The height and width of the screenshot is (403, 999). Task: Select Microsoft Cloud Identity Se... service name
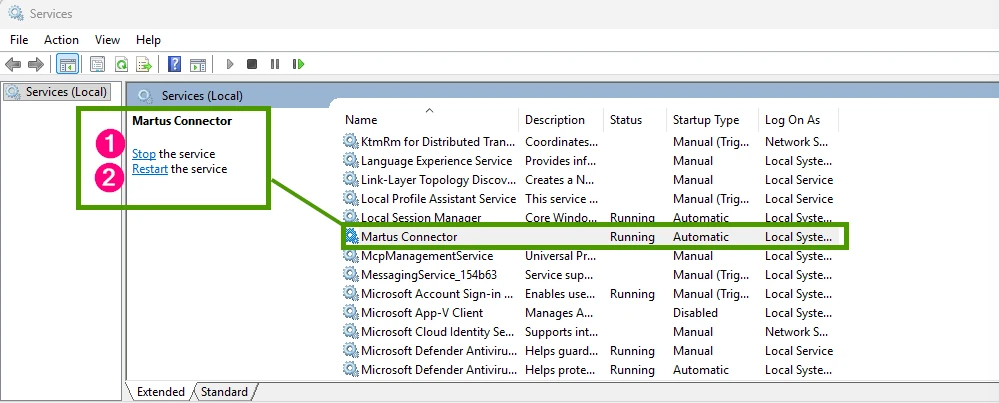click(438, 332)
